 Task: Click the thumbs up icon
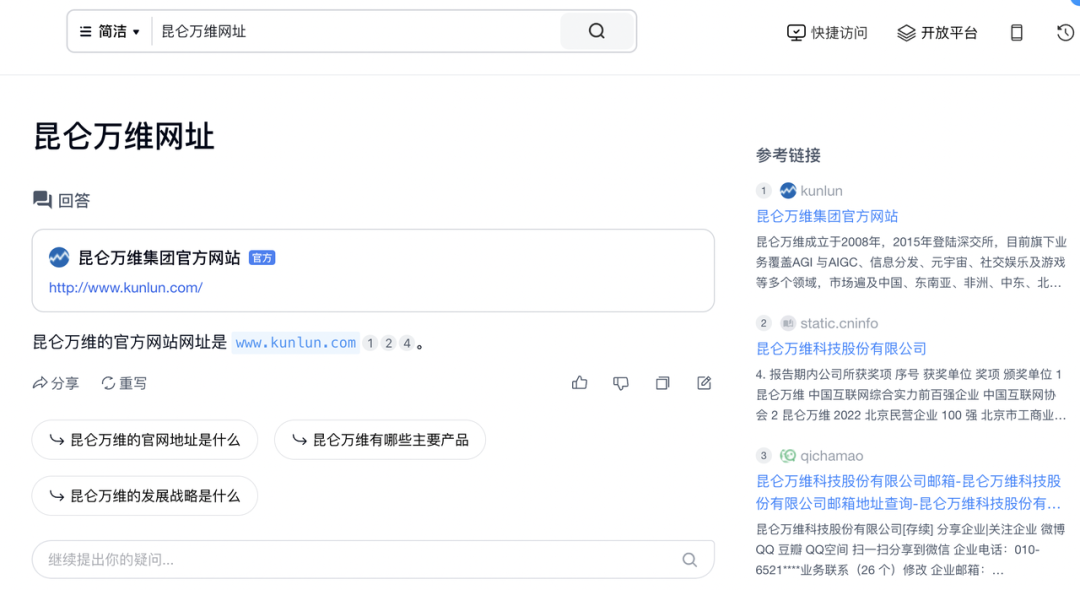579,383
